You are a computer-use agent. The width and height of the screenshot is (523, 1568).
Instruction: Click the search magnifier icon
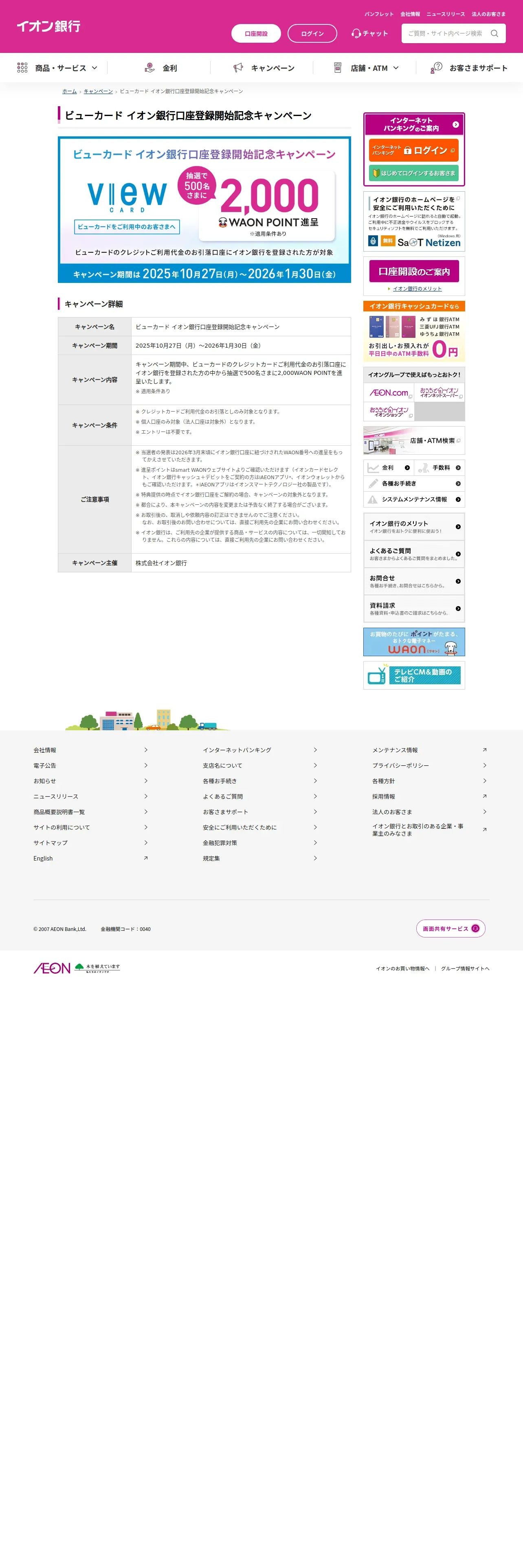(x=494, y=33)
